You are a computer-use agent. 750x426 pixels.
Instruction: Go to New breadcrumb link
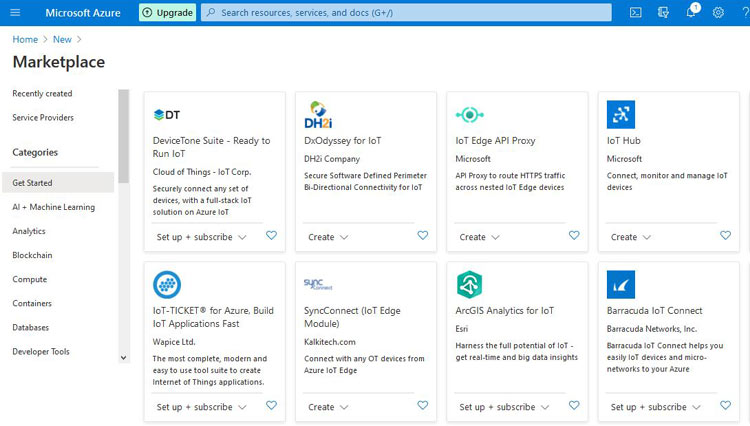click(62, 39)
